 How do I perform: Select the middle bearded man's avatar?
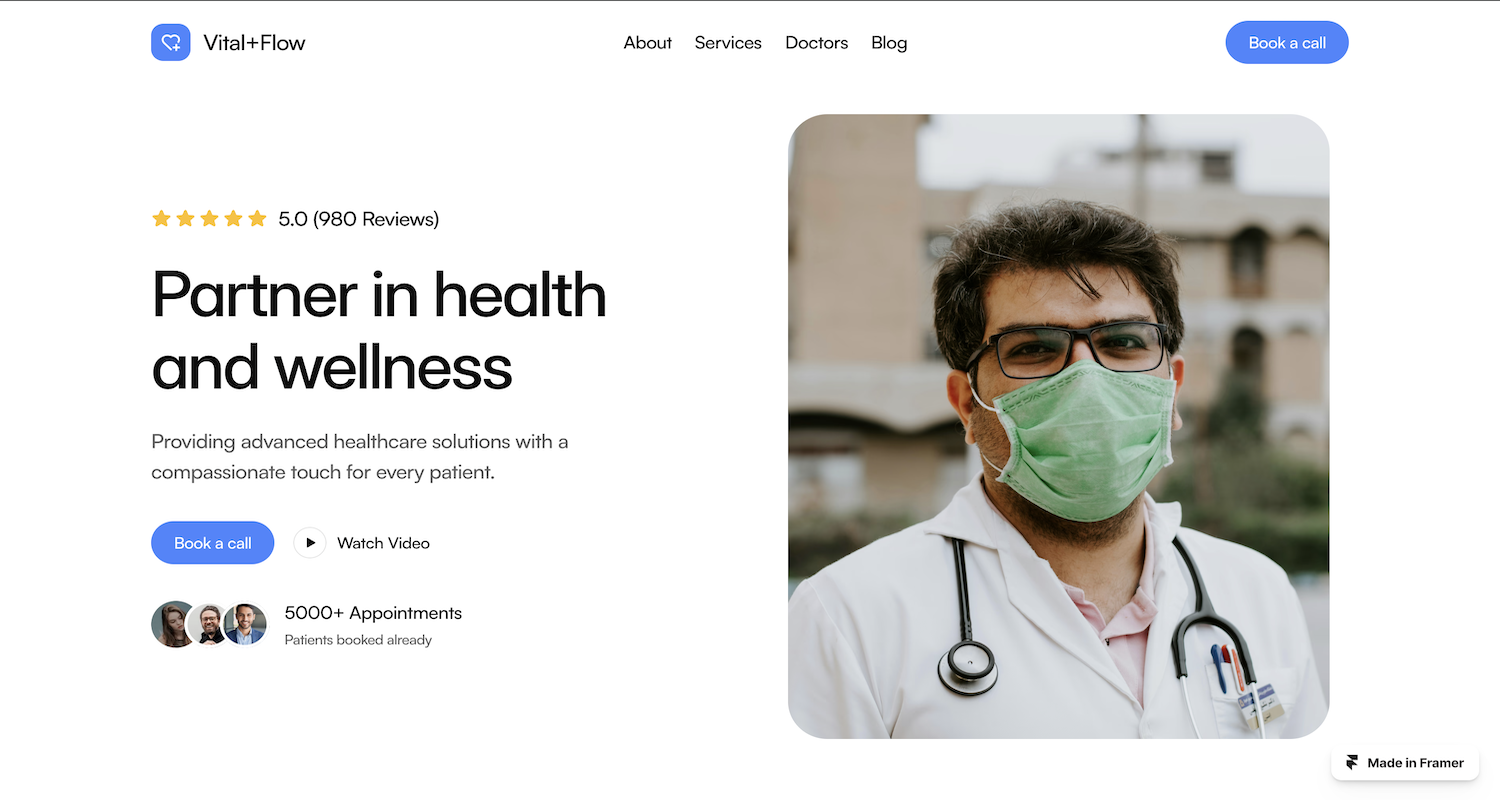click(210, 624)
